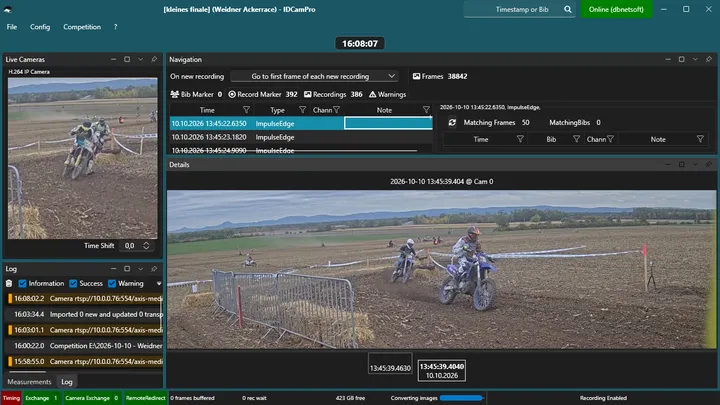Click the RemoteRedirect status indicator
This screenshot has width=720, height=405.
(x=145, y=398)
